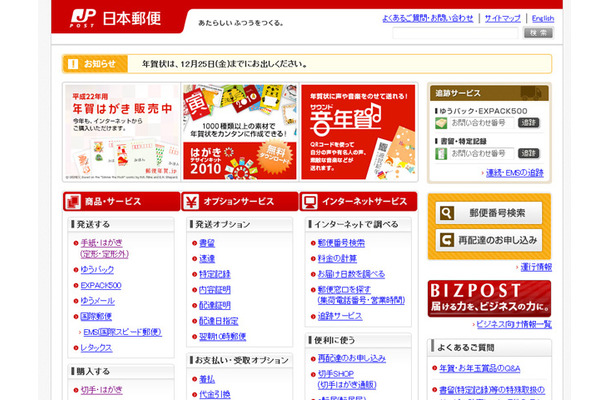The image size is (610, 400).
Task: Open the オプションサービス tab
Action: point(240,201)
